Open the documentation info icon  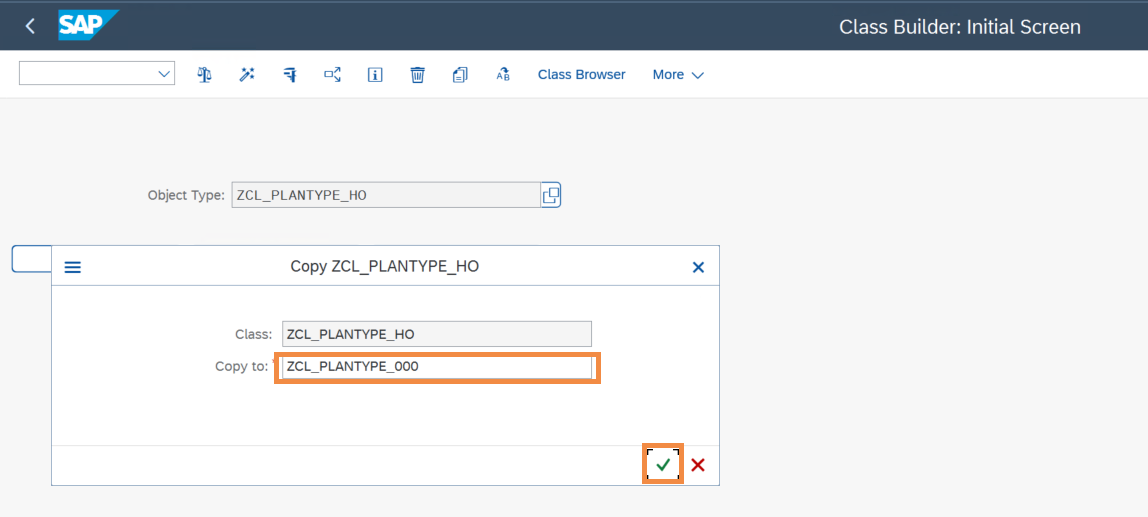point(375,75)
